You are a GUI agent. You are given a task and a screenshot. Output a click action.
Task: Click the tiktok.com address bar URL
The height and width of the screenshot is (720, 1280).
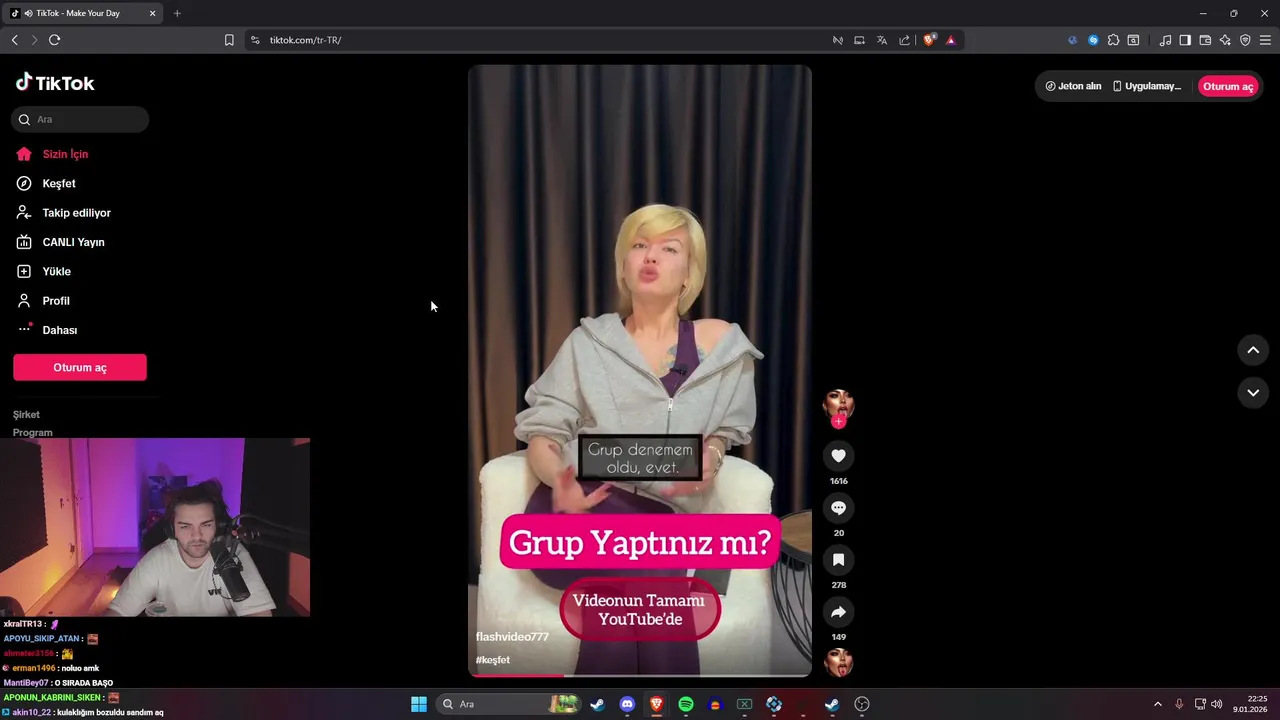pyautogui.click(x=305, y=40)
